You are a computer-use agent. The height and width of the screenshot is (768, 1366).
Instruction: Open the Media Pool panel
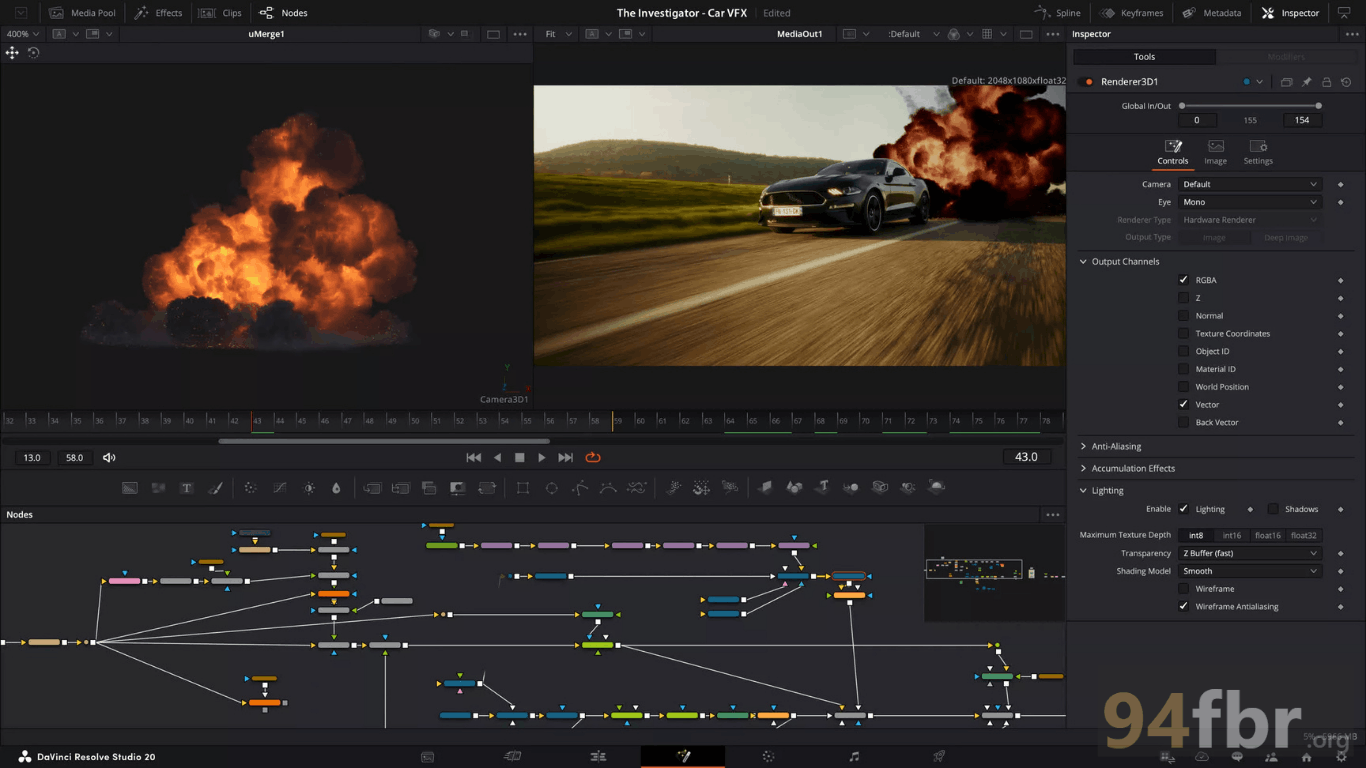coord(82,13)
